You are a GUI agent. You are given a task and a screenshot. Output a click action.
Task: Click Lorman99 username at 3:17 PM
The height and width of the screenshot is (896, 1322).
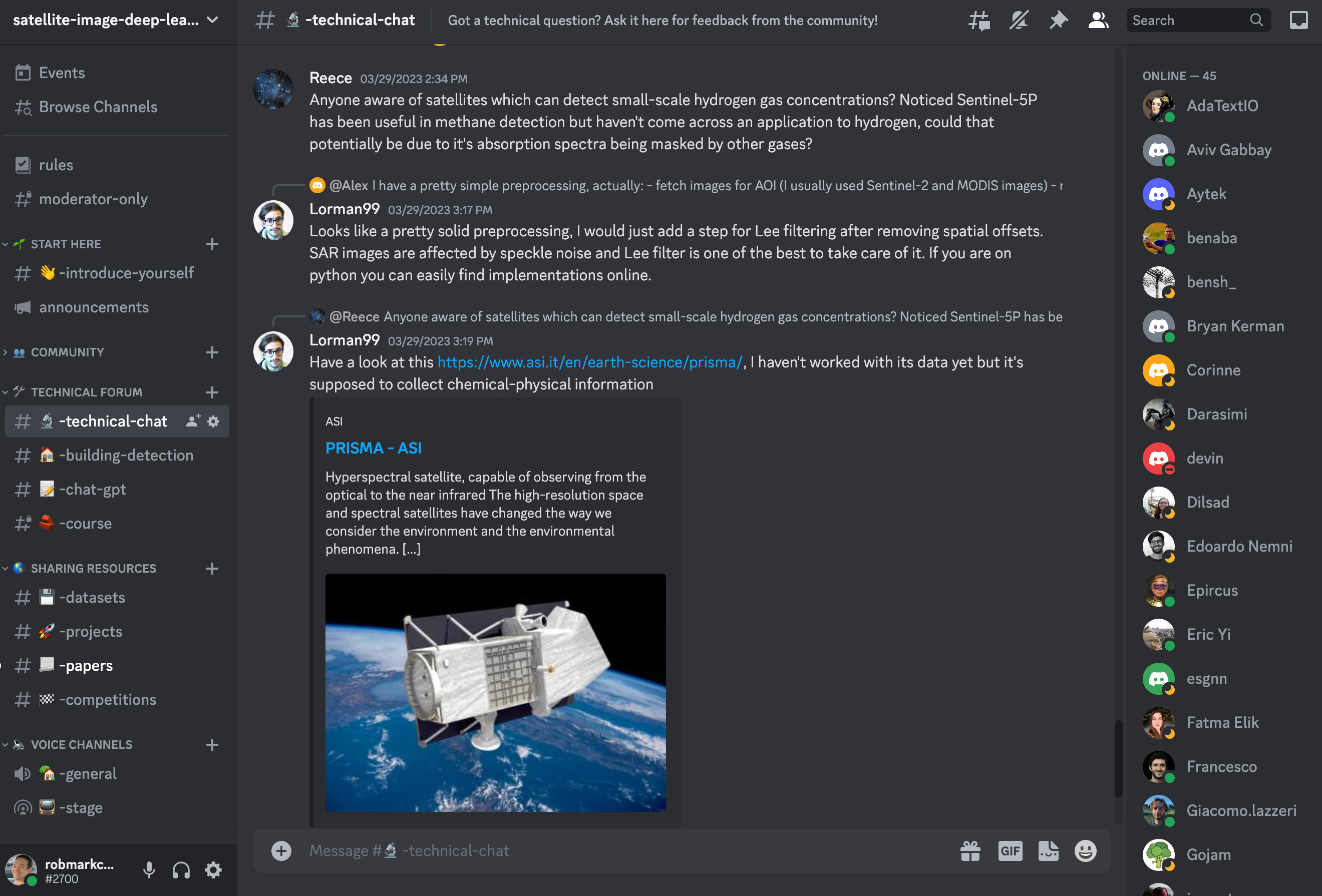pos(344,209)
